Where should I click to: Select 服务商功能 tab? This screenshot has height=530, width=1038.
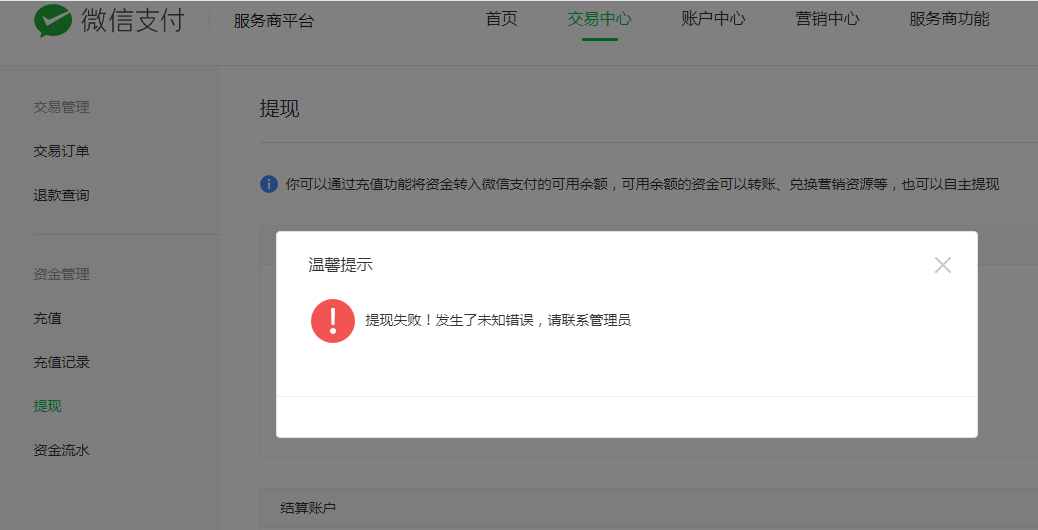click(x=949, y=19)
